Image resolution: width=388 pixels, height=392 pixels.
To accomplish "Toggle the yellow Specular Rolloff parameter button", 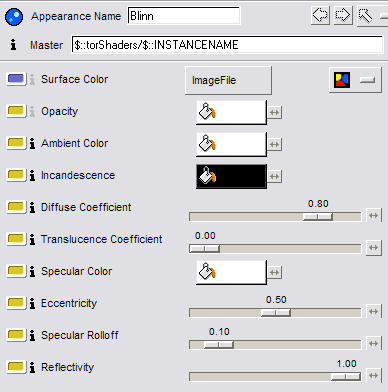I will pyautogui.click(x=16, y=335).
